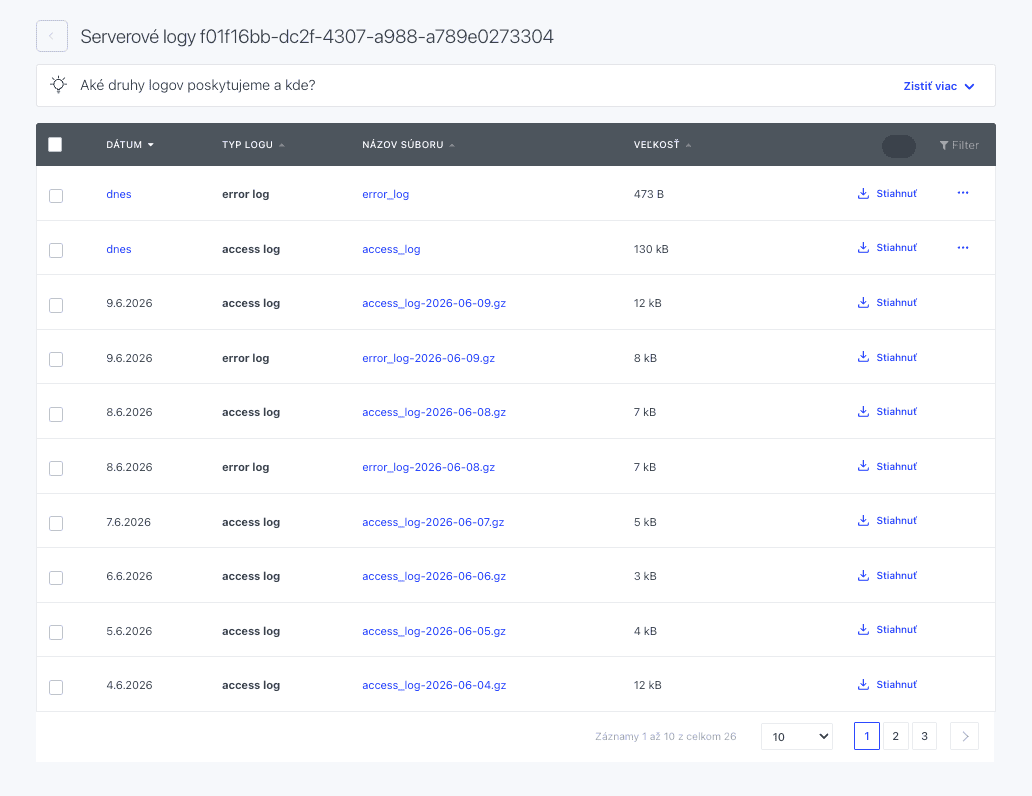This screenshot has height=796, width=1032.
Task: Check the access_log-2026-06-05.gz row
Action: pyautogui.click(x=56, y=632)
